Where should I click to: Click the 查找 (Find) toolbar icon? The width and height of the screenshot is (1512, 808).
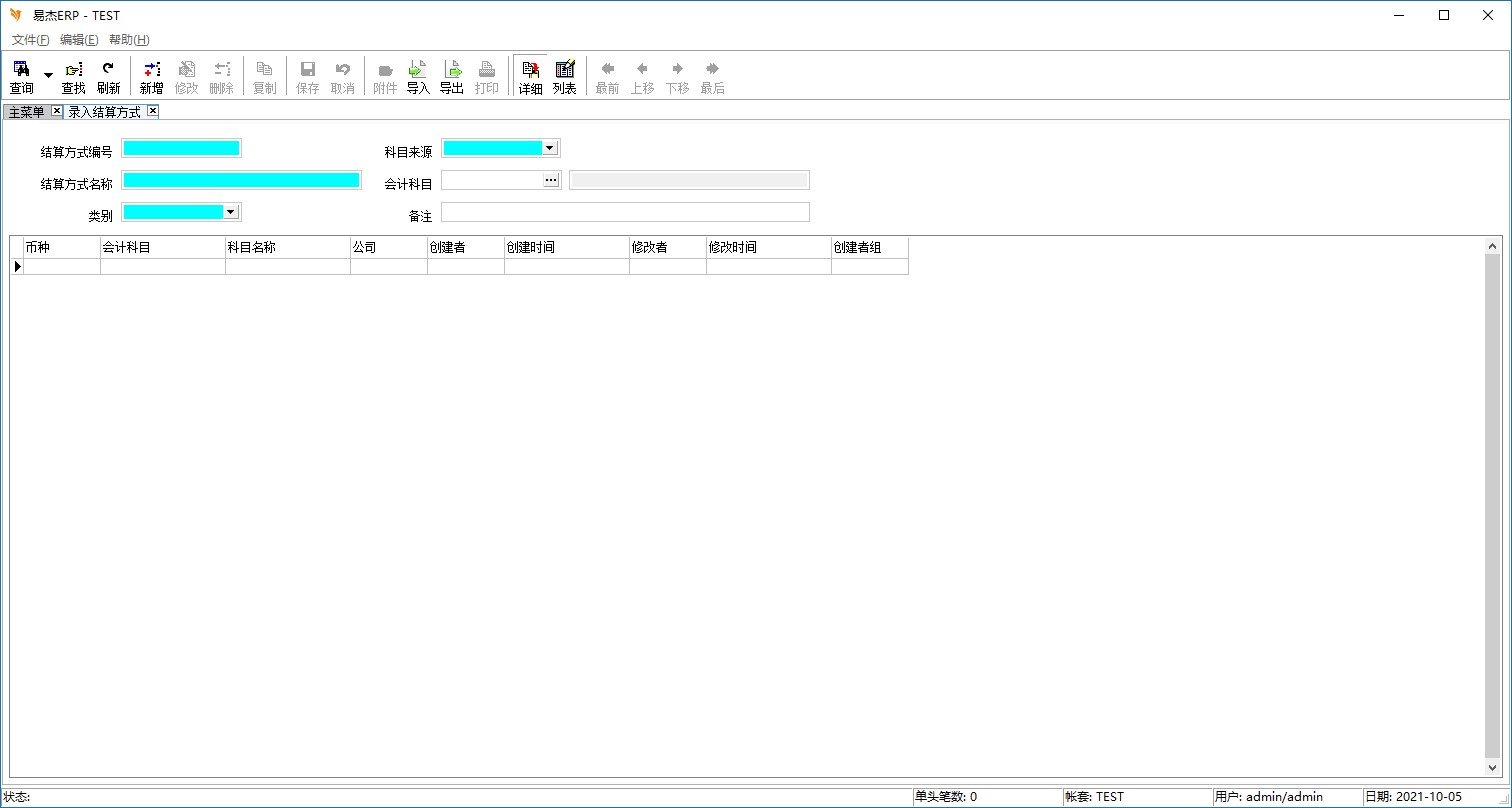74,76
